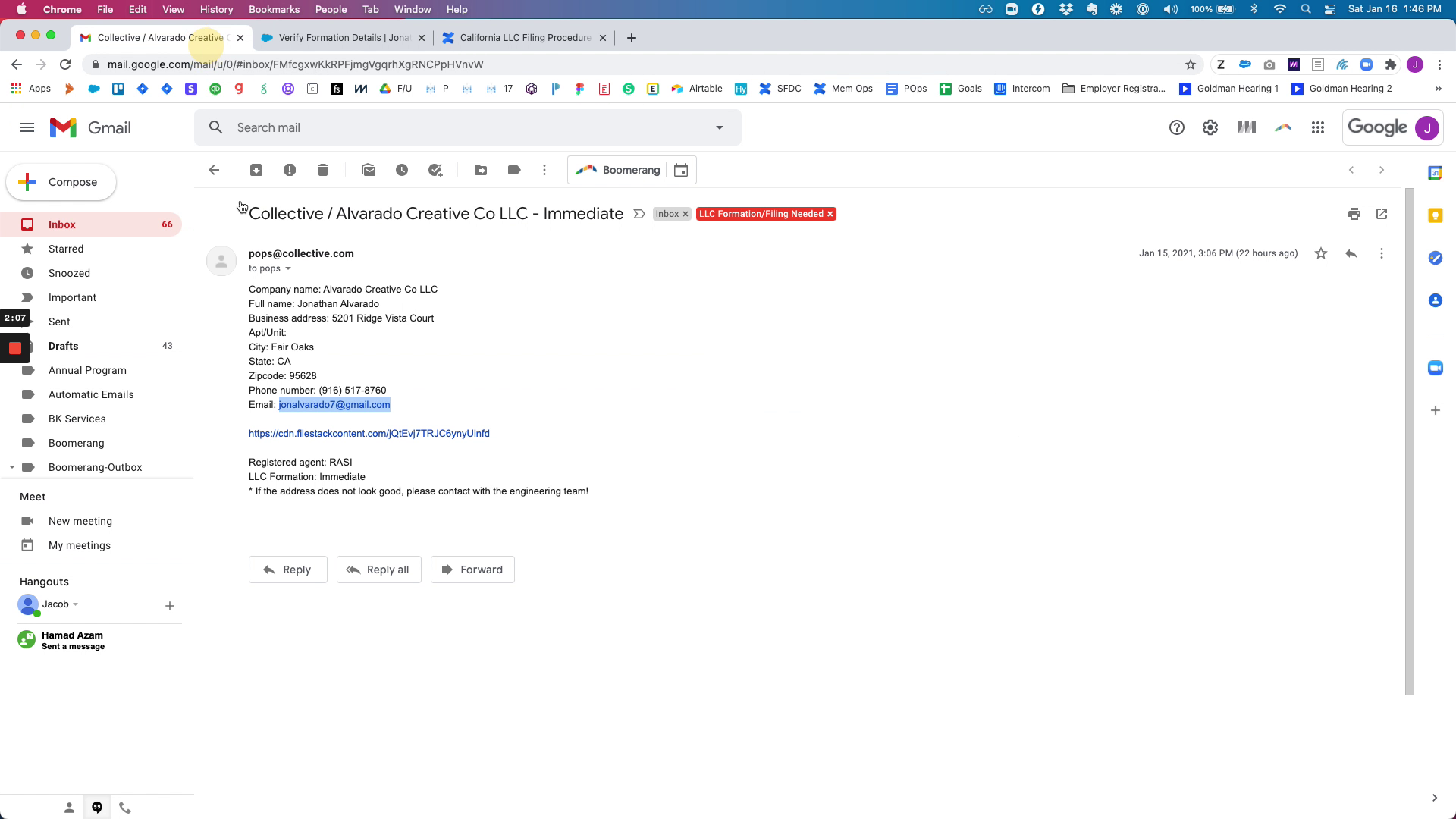1456x819 pixels.
Task: Report email as spam
Action: [290, 170]
